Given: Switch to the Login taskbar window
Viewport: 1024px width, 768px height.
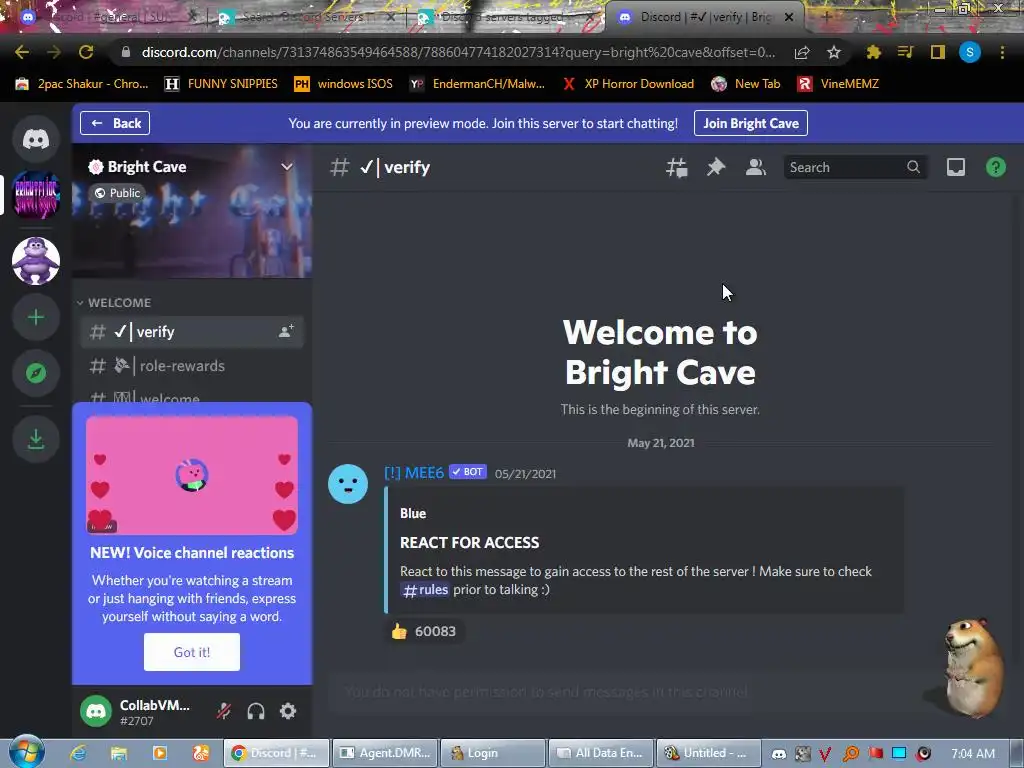Looking at the screenshot, I should pos(493,753).
